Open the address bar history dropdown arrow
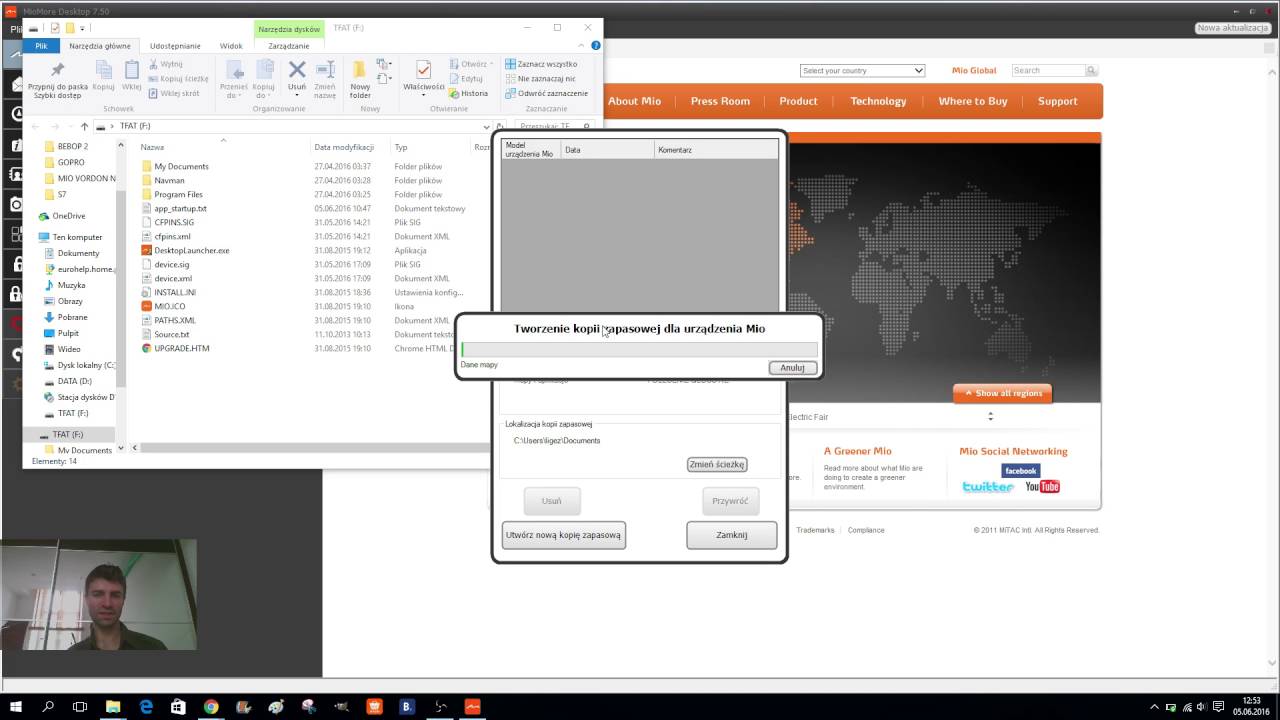This screenshot has width=1280, height=720. click(486, 126)
